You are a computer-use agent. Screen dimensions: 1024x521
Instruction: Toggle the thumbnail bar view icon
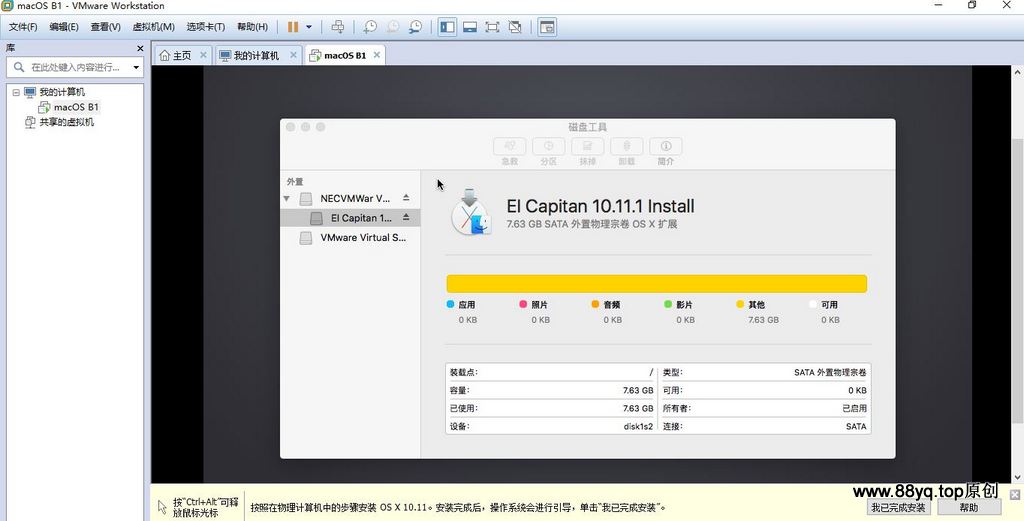(x=470, y=27)
